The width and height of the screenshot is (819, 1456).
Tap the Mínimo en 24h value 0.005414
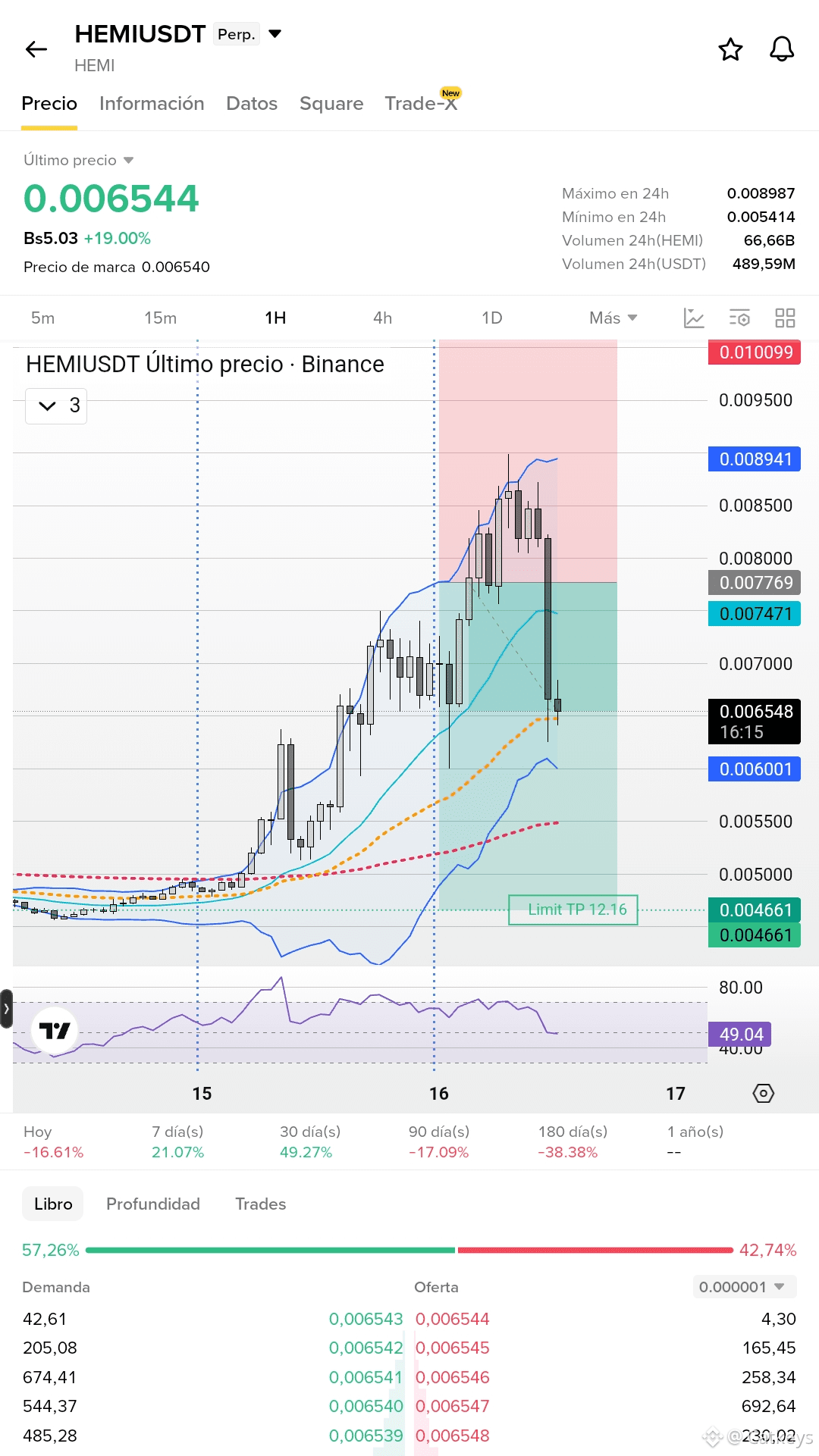(761, 217)
